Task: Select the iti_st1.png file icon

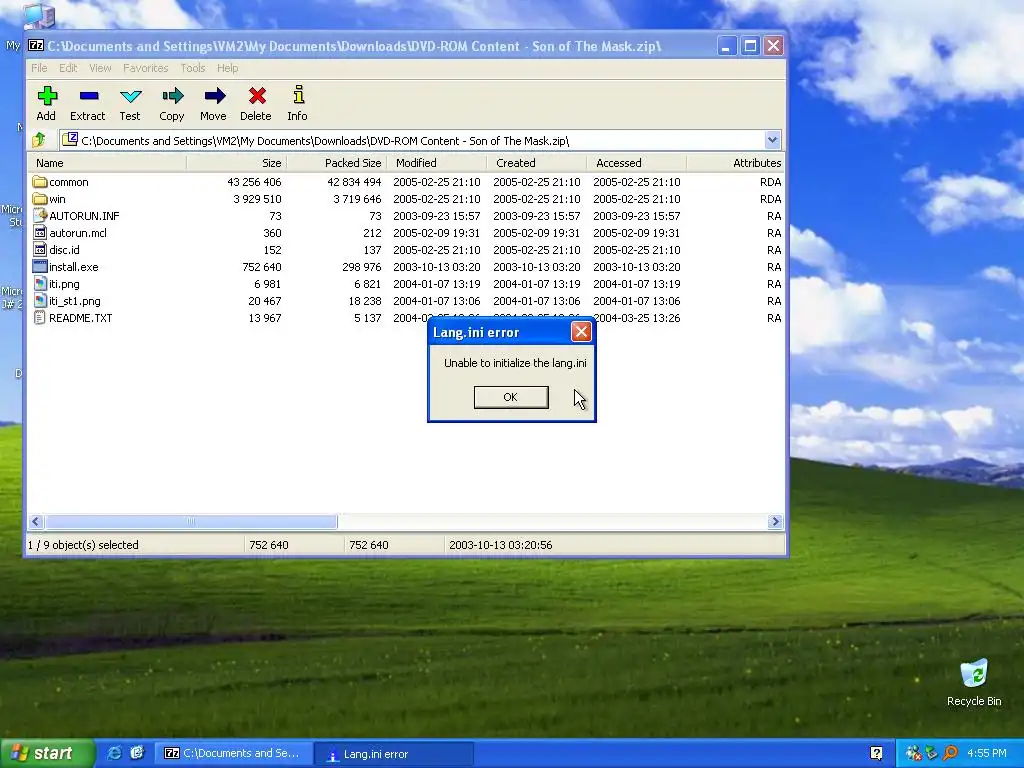Action: 40,300
